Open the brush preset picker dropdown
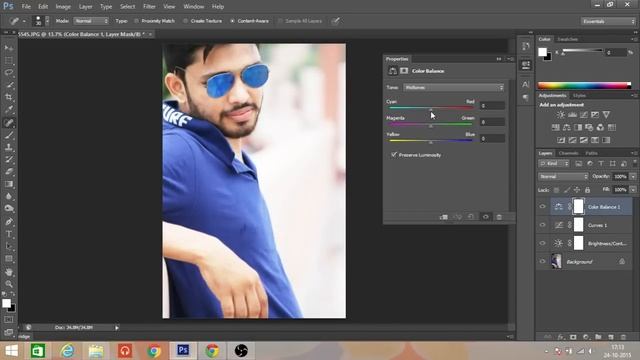Viewport: 640px width, 360px height. pyautogui.click(x=47, y=21)
